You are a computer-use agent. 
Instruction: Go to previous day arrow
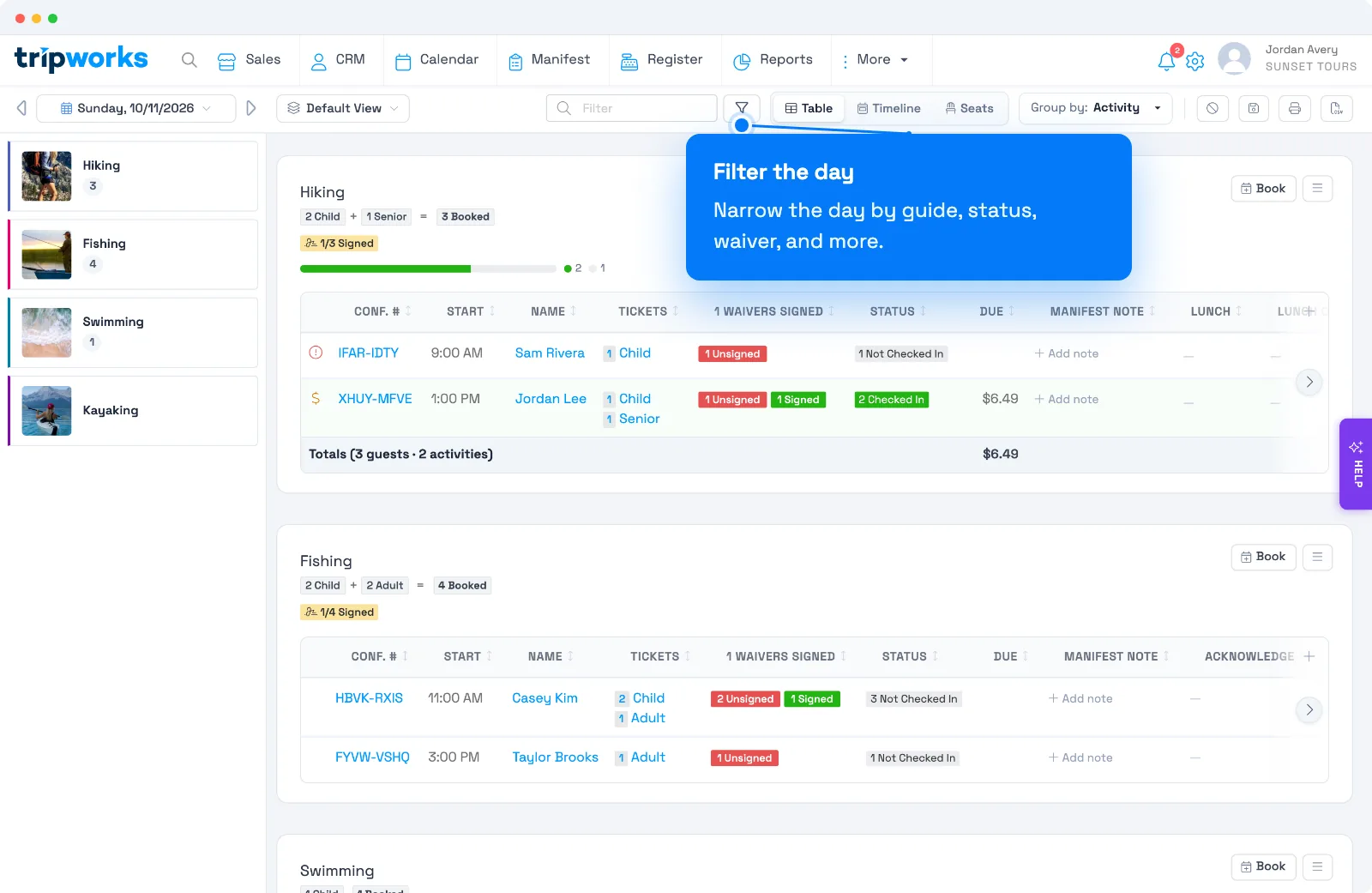(21, 108)
